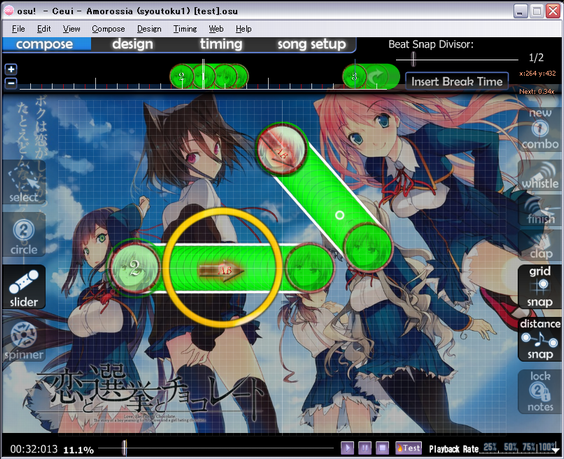Image resolution: width=564 pixels, height=459 pixels.
Task: Open the Timing menu
Action: [x=185, y=29]
